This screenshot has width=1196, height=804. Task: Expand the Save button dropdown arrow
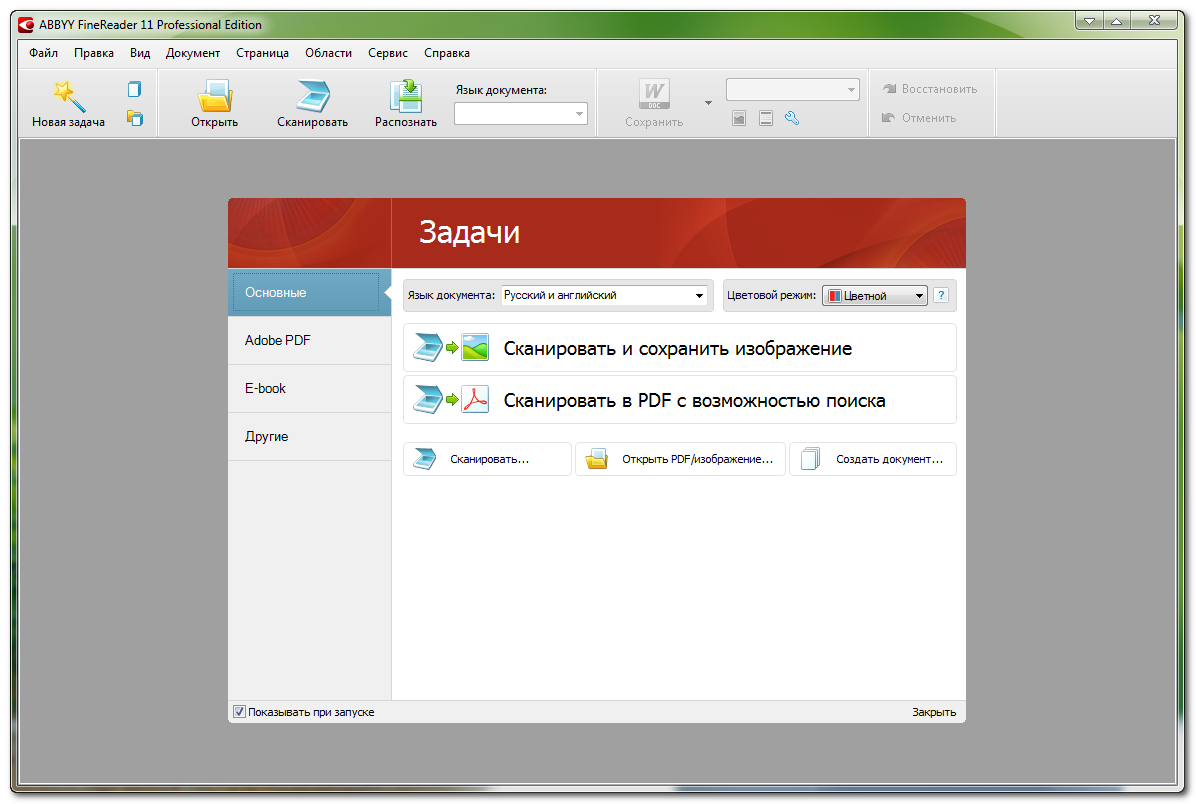pos(708,103)
